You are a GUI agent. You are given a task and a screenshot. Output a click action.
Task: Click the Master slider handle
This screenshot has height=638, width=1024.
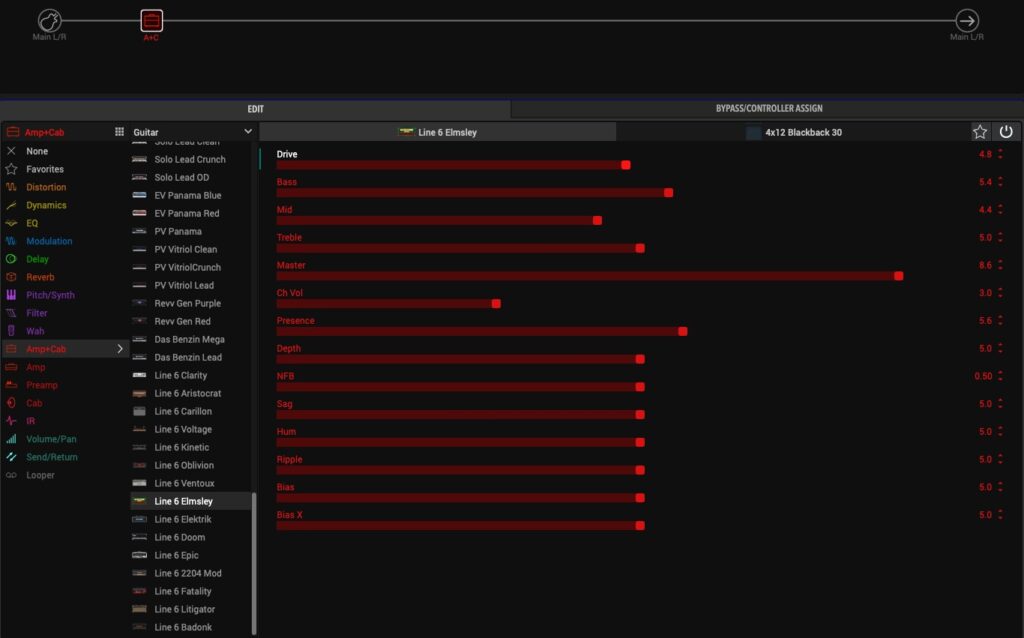[x=898, y=276]
